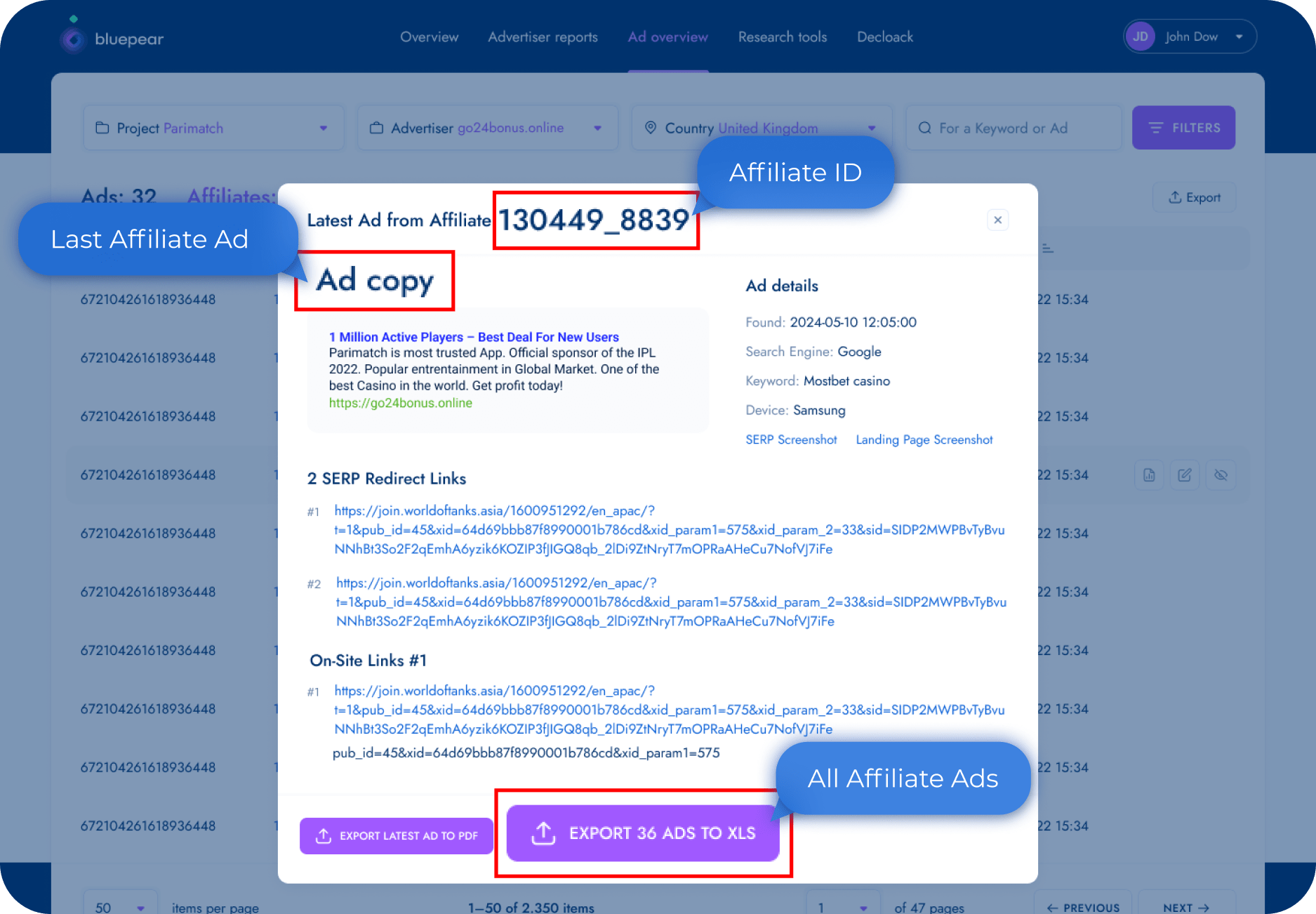Click the report icon in highlighted row
Image resolution: width=1316 pixels, height=914 pixels.
(1149, 475)
